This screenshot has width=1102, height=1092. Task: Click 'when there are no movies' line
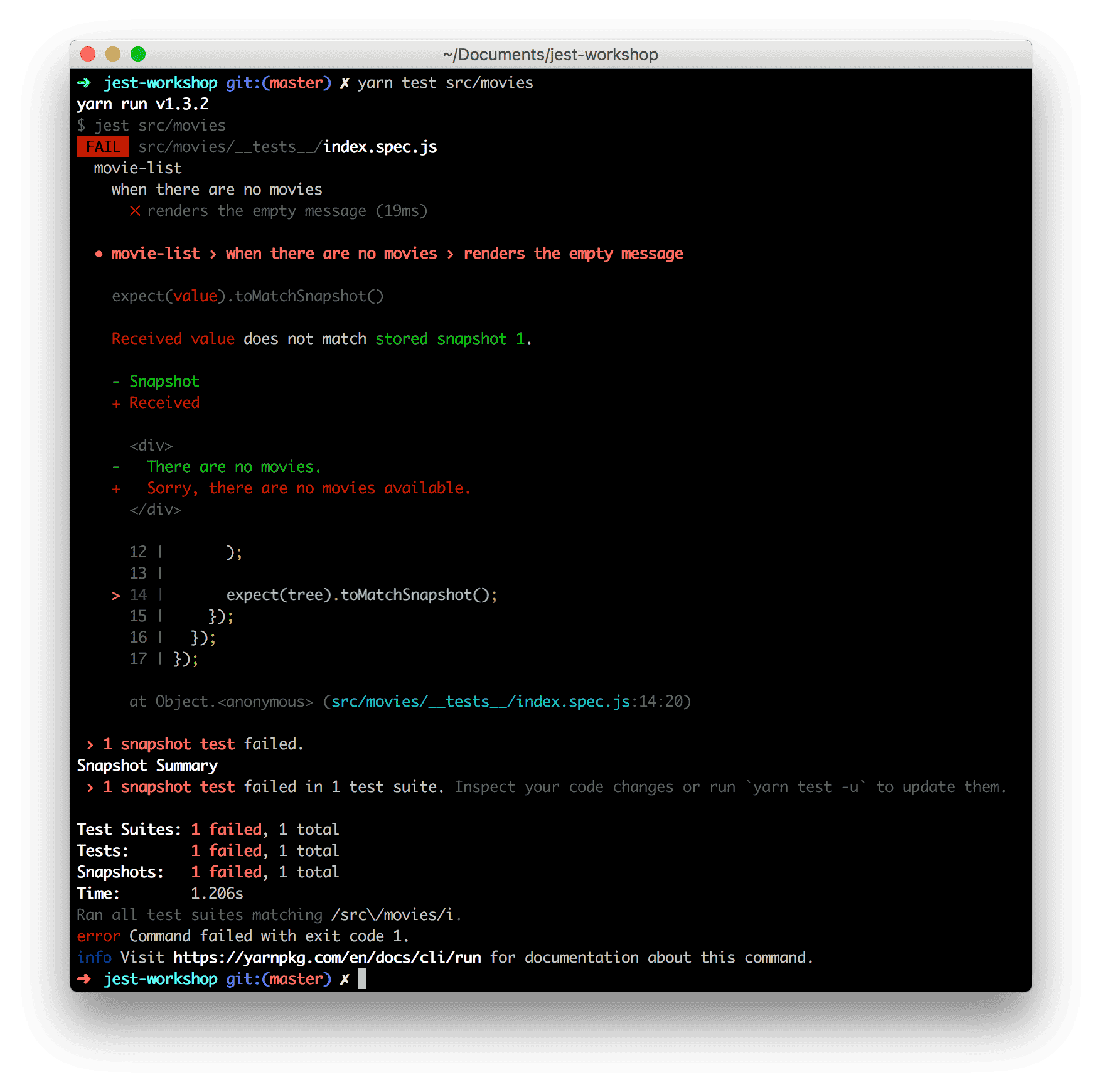[217, 190]
